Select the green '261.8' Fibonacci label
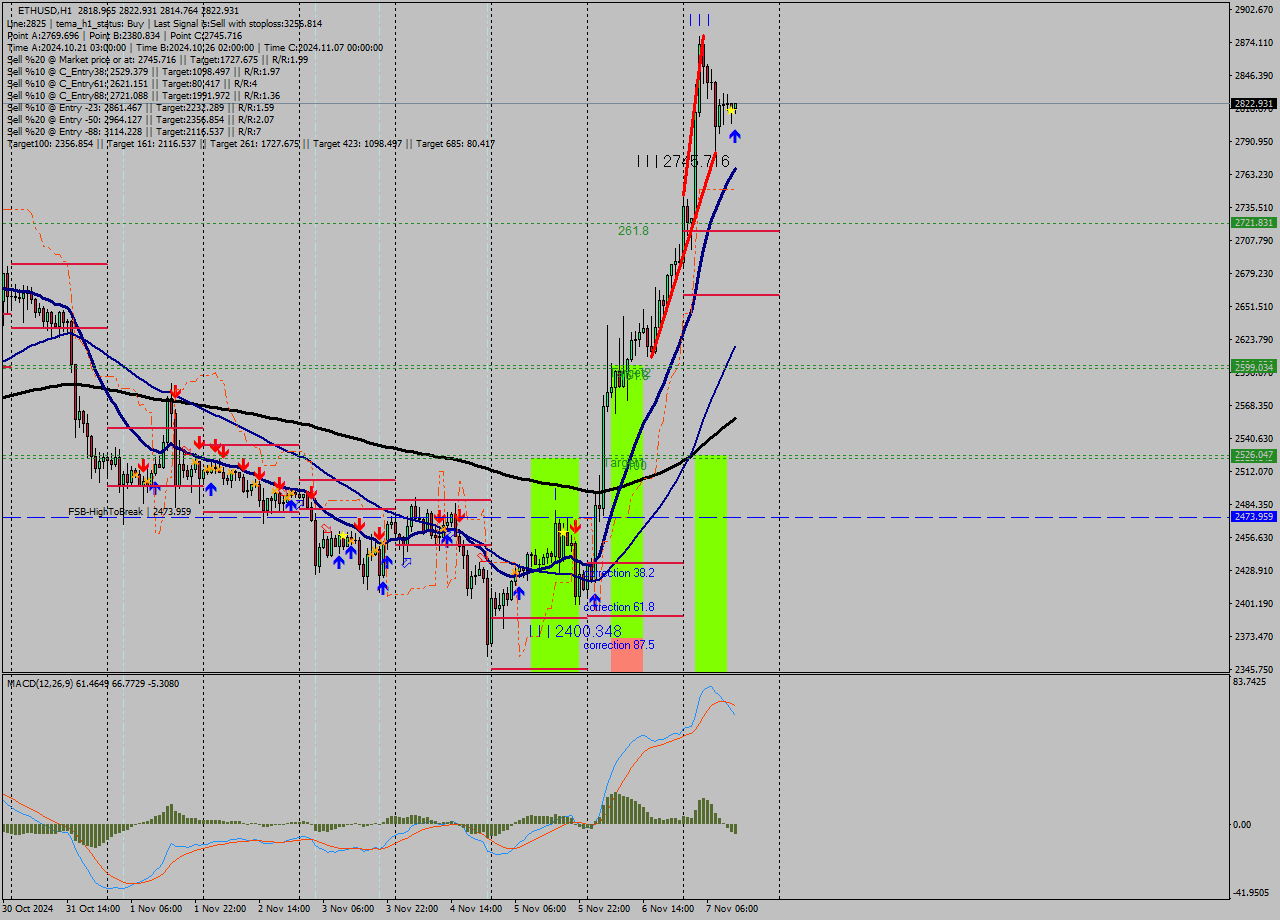Image resolution: width=1280 pixels, height=920 pixels. [633, 230]
